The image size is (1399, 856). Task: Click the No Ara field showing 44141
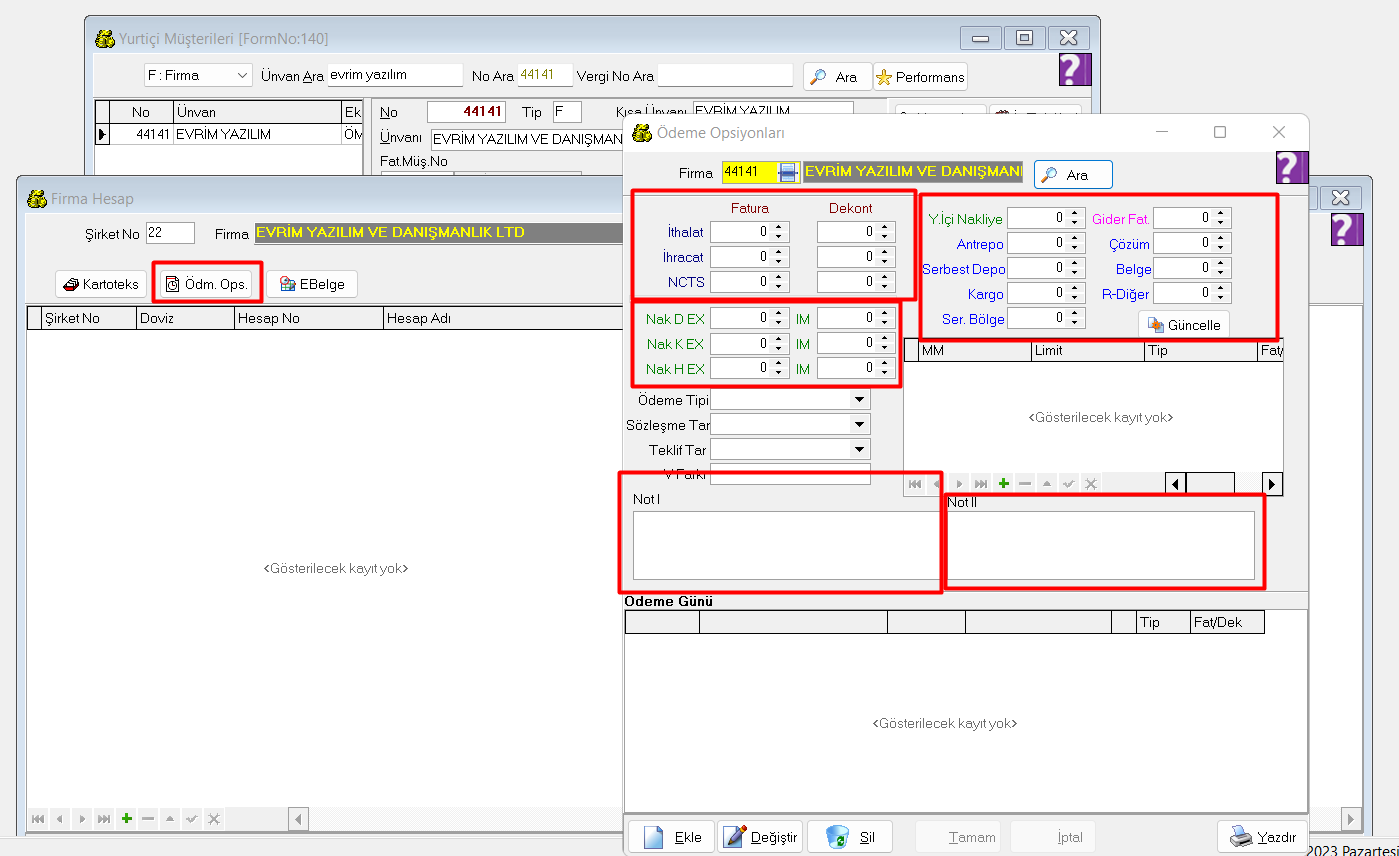click(x=545, y=75)
